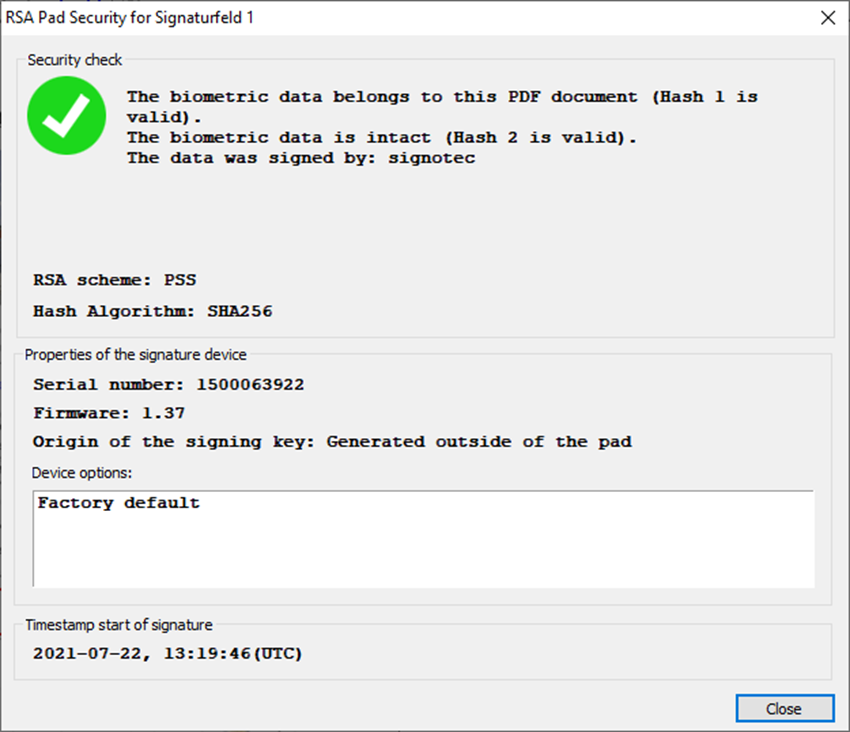Click the Hash Algorithm SHA256 text
Screen dimensions: 850x732
152,311
